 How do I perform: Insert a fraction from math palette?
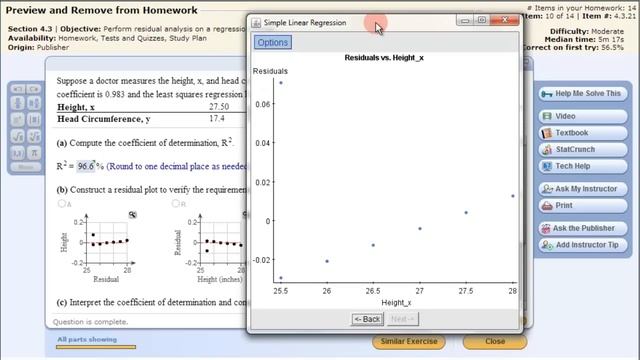coord(18,103)
